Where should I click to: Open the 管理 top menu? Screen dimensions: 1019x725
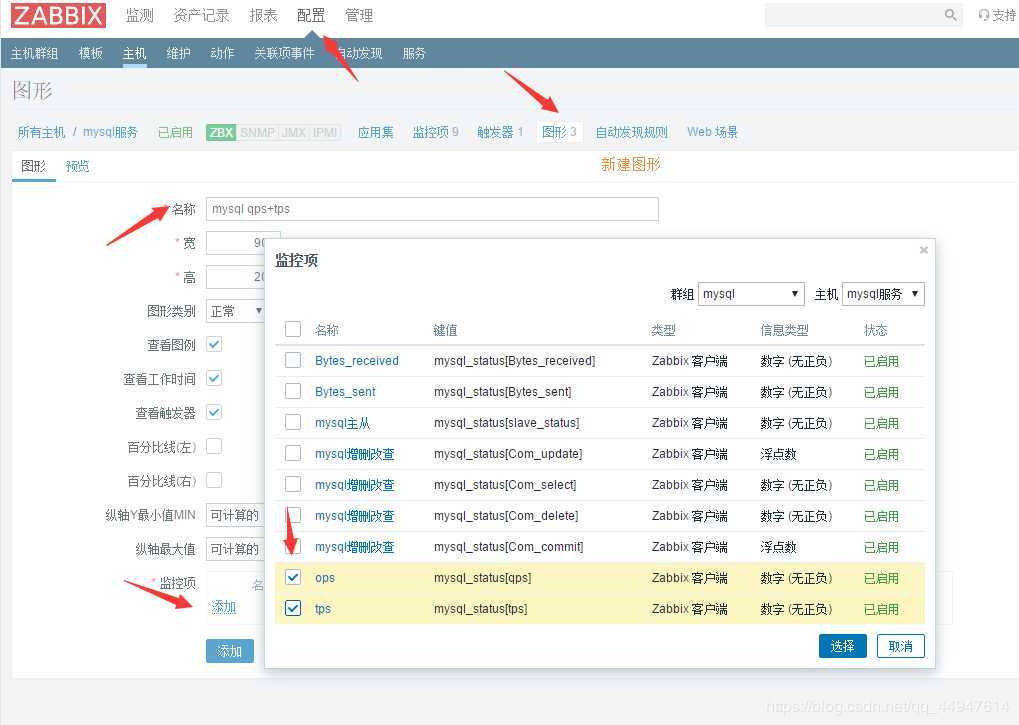pos(359,16)
